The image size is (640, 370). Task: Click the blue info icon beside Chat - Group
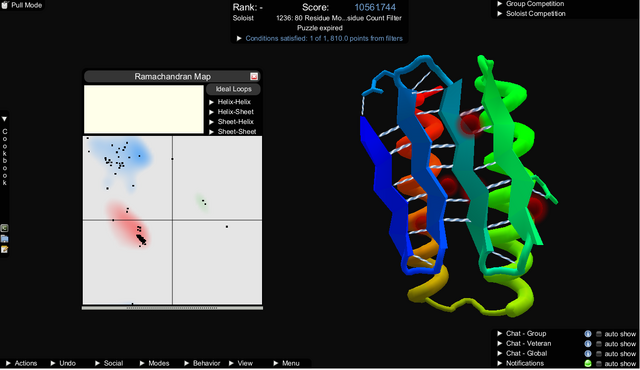click(588, 334)
